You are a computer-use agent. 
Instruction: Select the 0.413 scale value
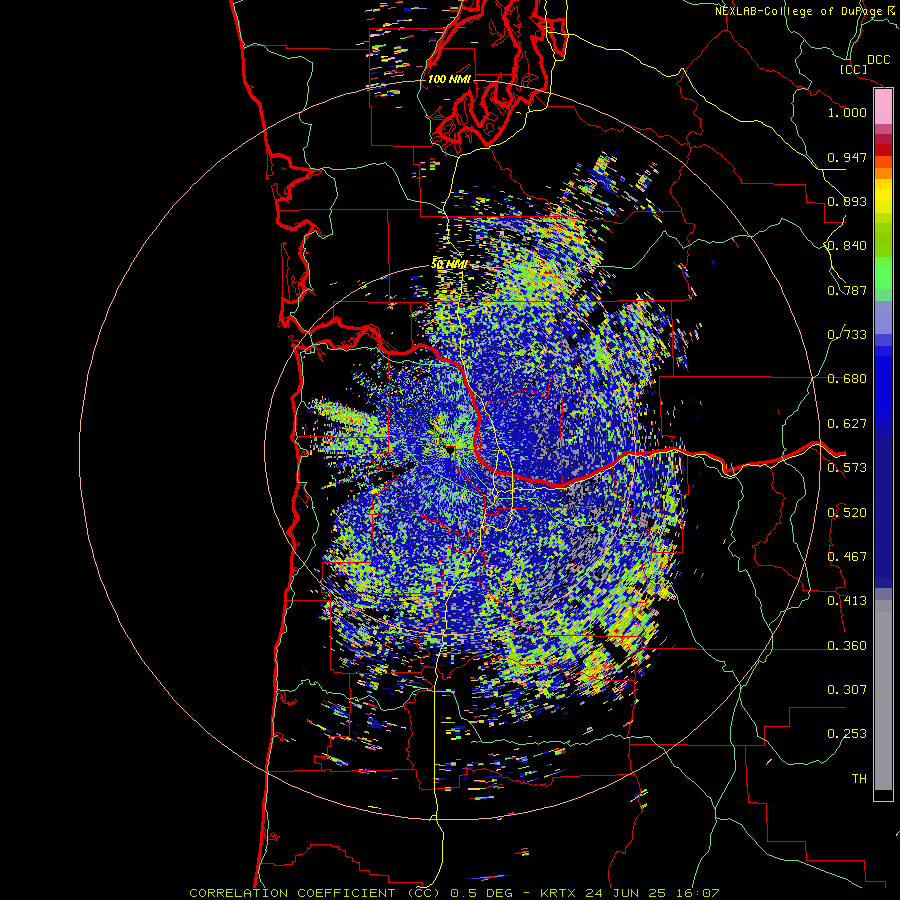[847, 601]
